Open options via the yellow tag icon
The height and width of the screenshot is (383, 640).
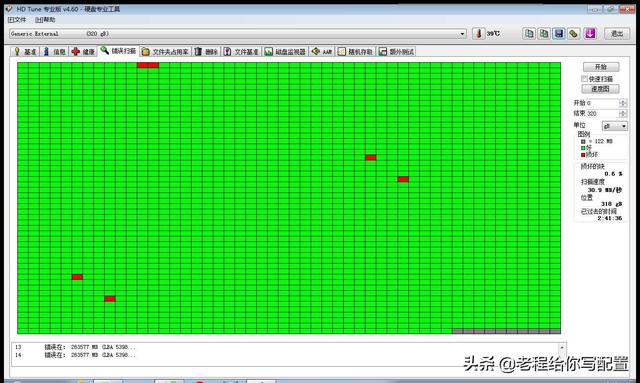(x=573, y=33)
